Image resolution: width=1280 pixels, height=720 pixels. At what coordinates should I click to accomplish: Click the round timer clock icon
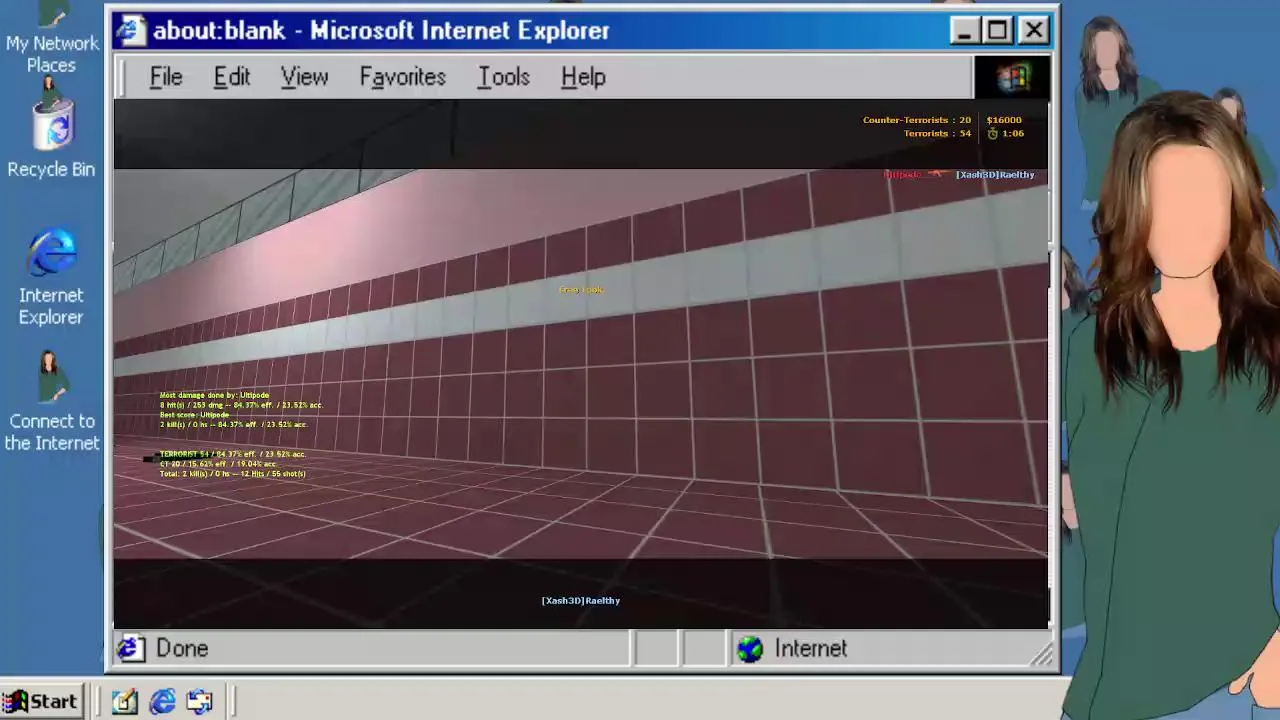[993, 133]
